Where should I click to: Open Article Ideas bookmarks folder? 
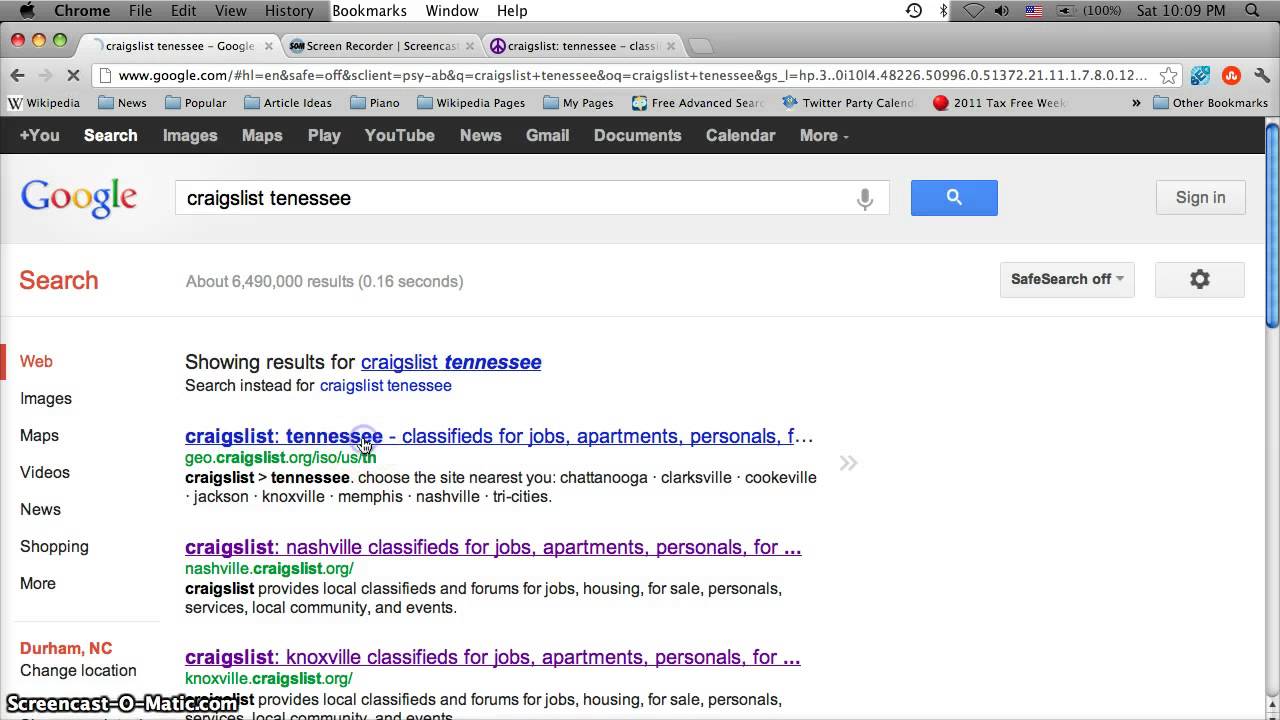(288, 103)
